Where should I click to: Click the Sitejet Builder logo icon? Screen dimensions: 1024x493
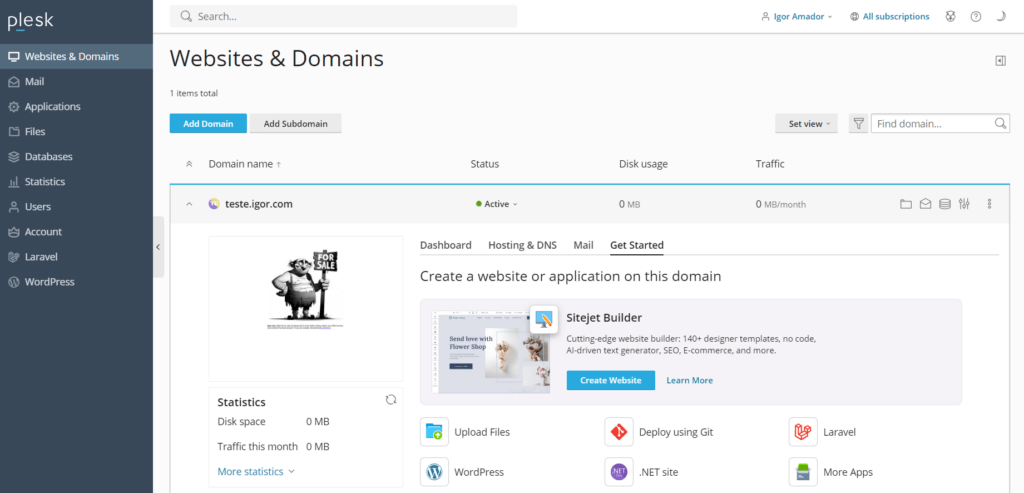point(543,319)
